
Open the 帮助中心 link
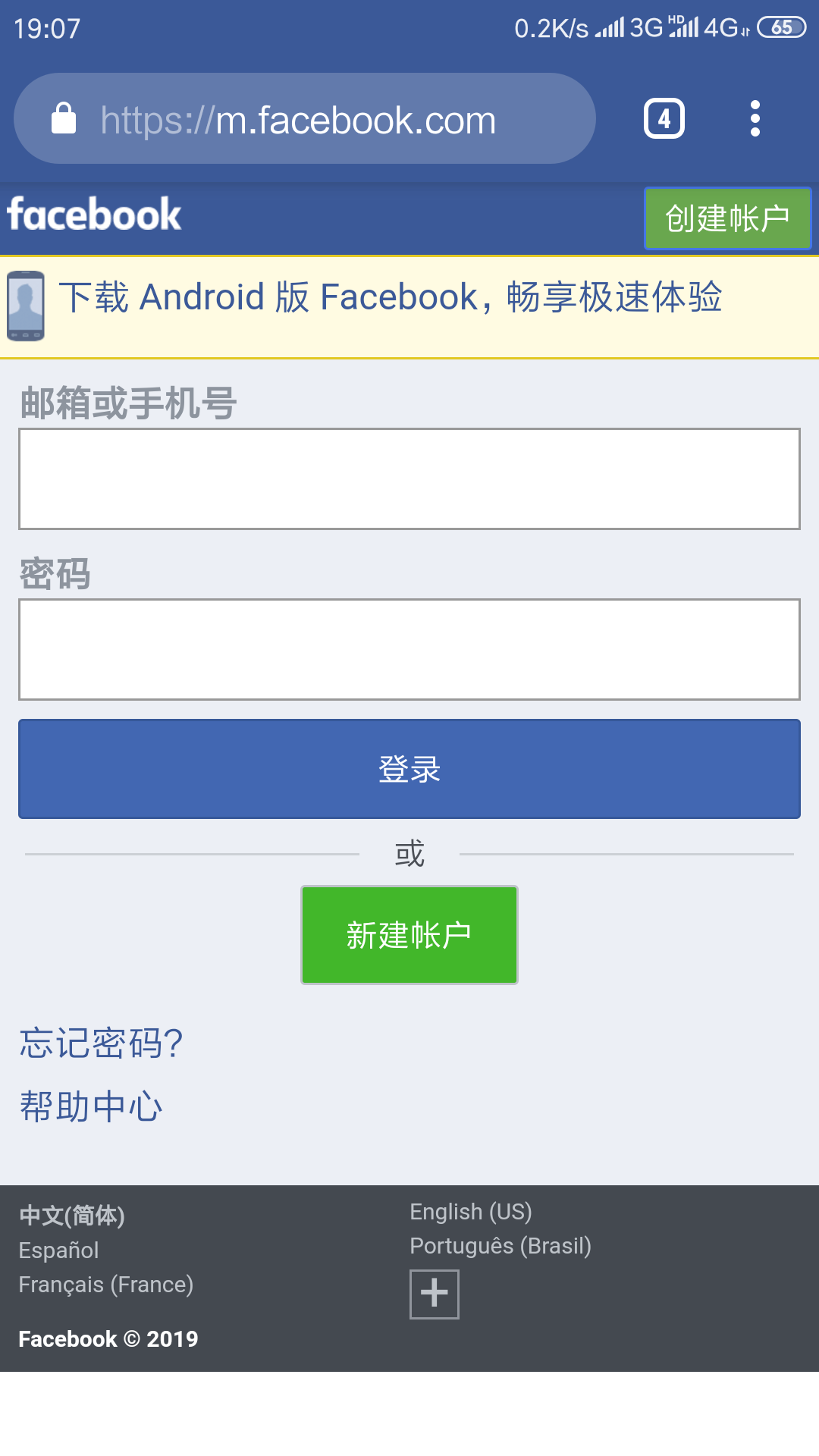91,1106
